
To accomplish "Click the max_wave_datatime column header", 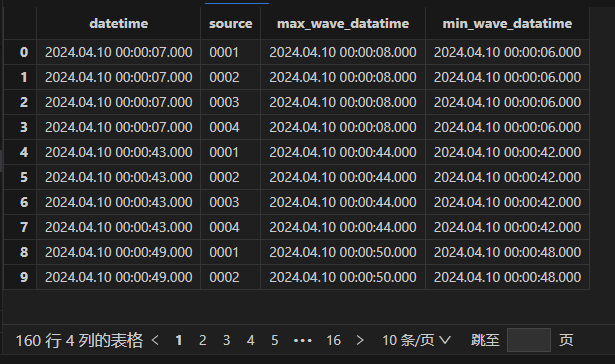I will (343, 24).
